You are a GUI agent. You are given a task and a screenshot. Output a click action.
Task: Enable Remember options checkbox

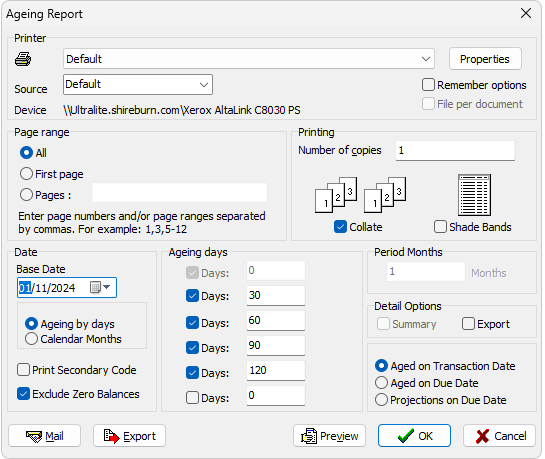[x=428, y=85]
